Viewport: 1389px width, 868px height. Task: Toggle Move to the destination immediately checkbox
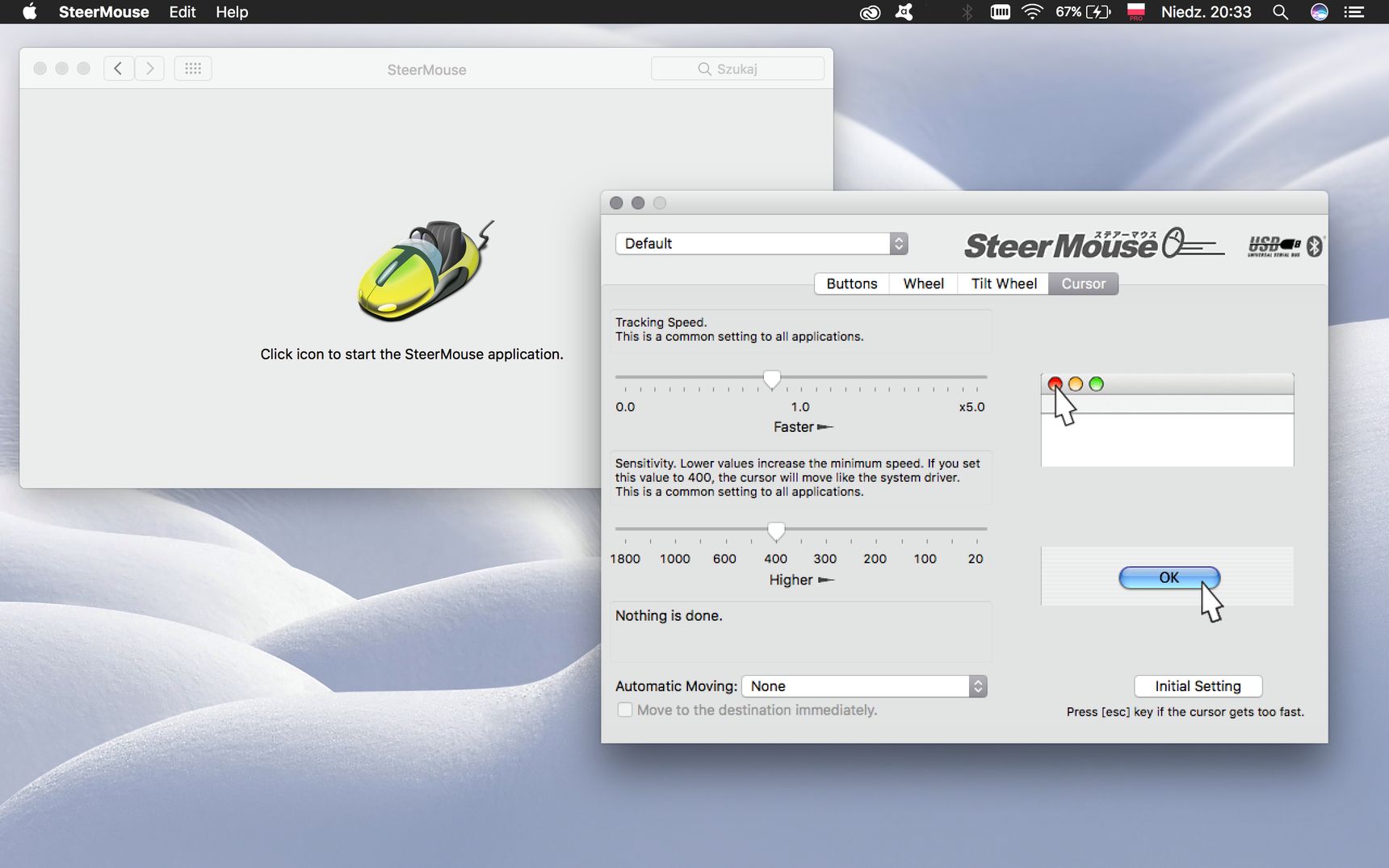(624, 710)
